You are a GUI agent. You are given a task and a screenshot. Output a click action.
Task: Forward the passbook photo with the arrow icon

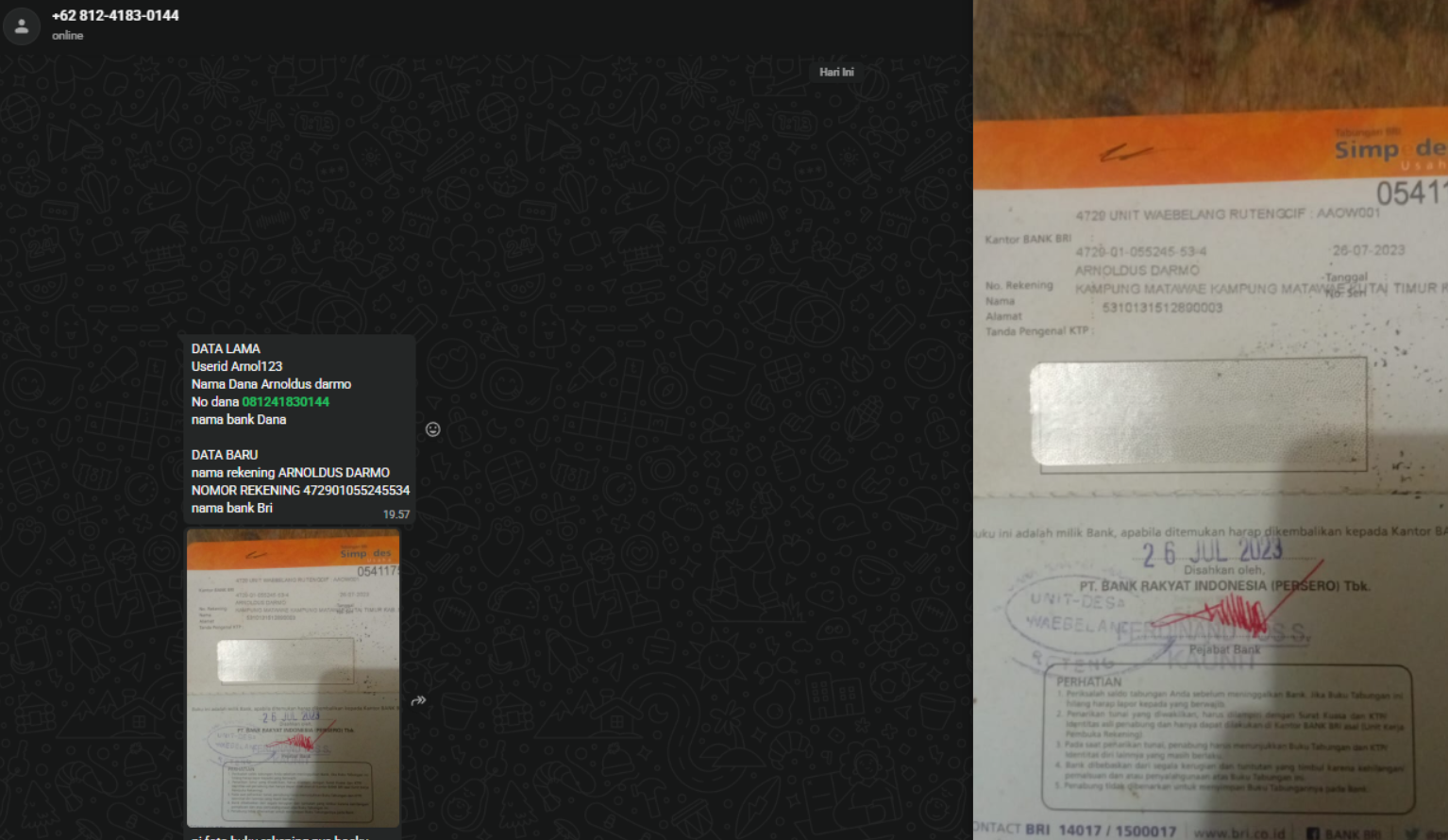pos(419,700)
